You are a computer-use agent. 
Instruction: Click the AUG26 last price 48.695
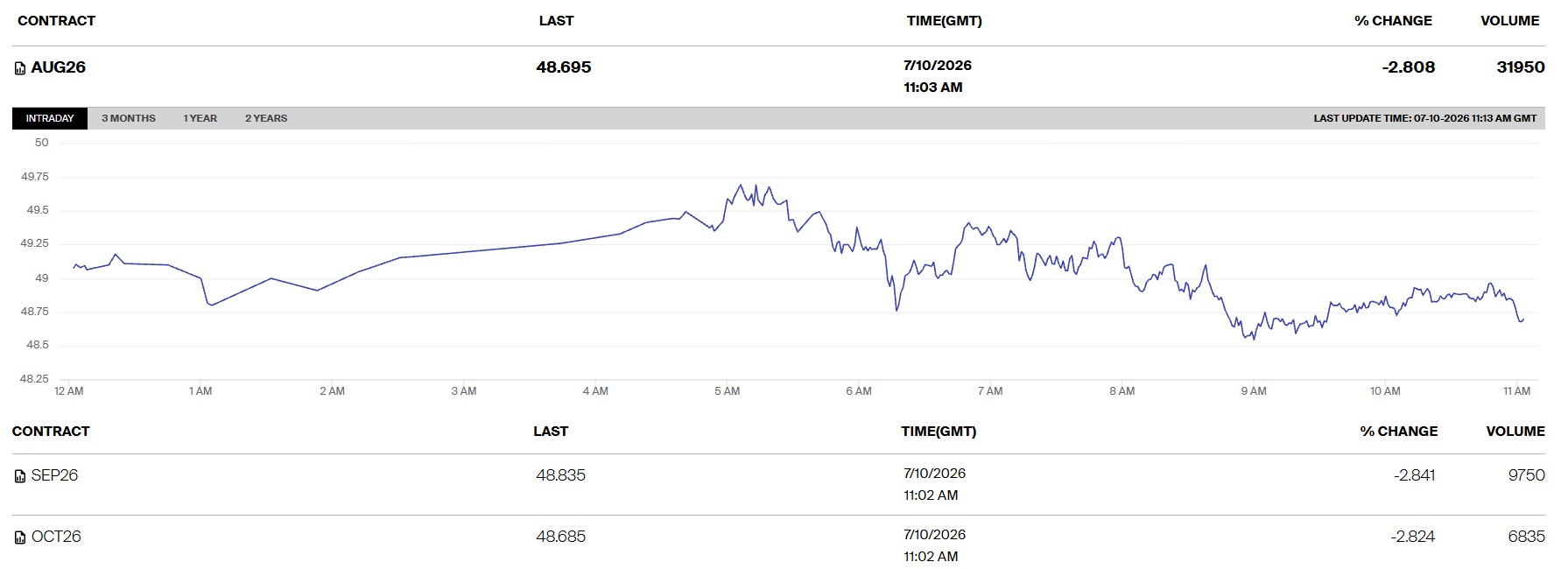coord(564,67)
